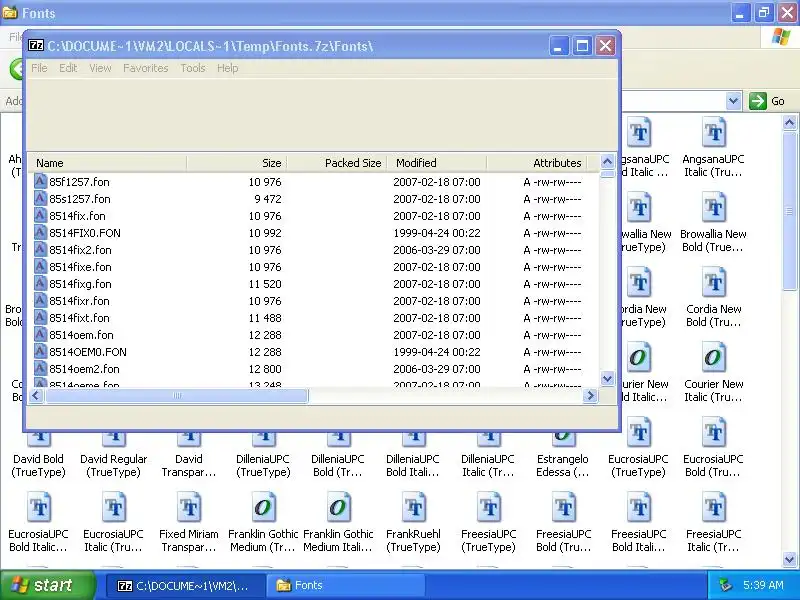The image size is (800, 600).
Task: Open the Edit menu in 7-Zip
Action: click(68, 68)
